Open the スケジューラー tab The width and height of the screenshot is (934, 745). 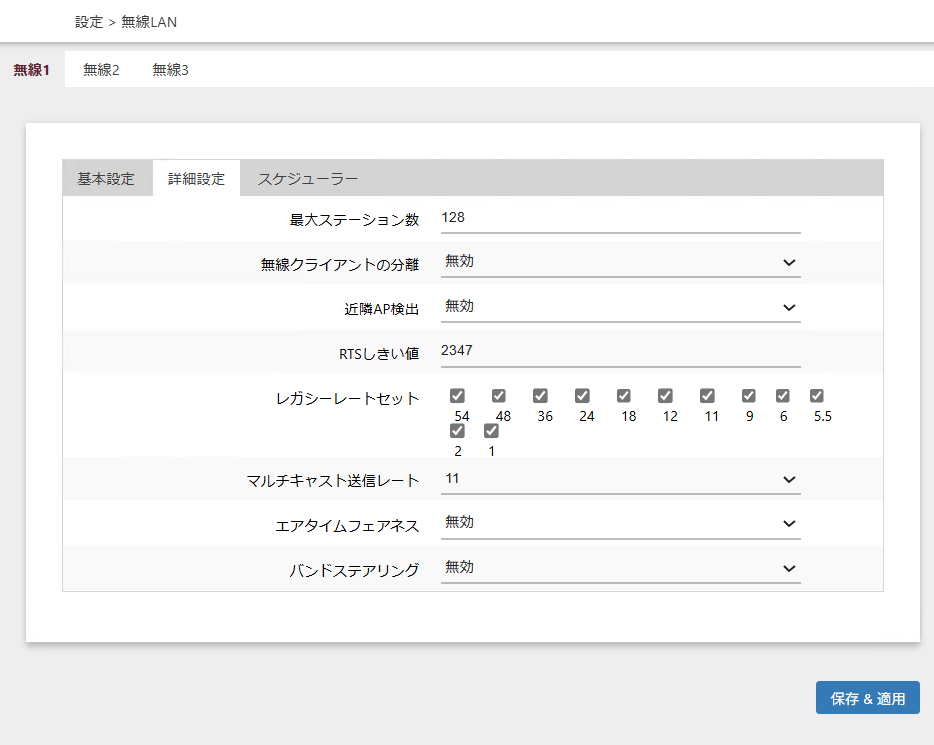coord(307,179)
